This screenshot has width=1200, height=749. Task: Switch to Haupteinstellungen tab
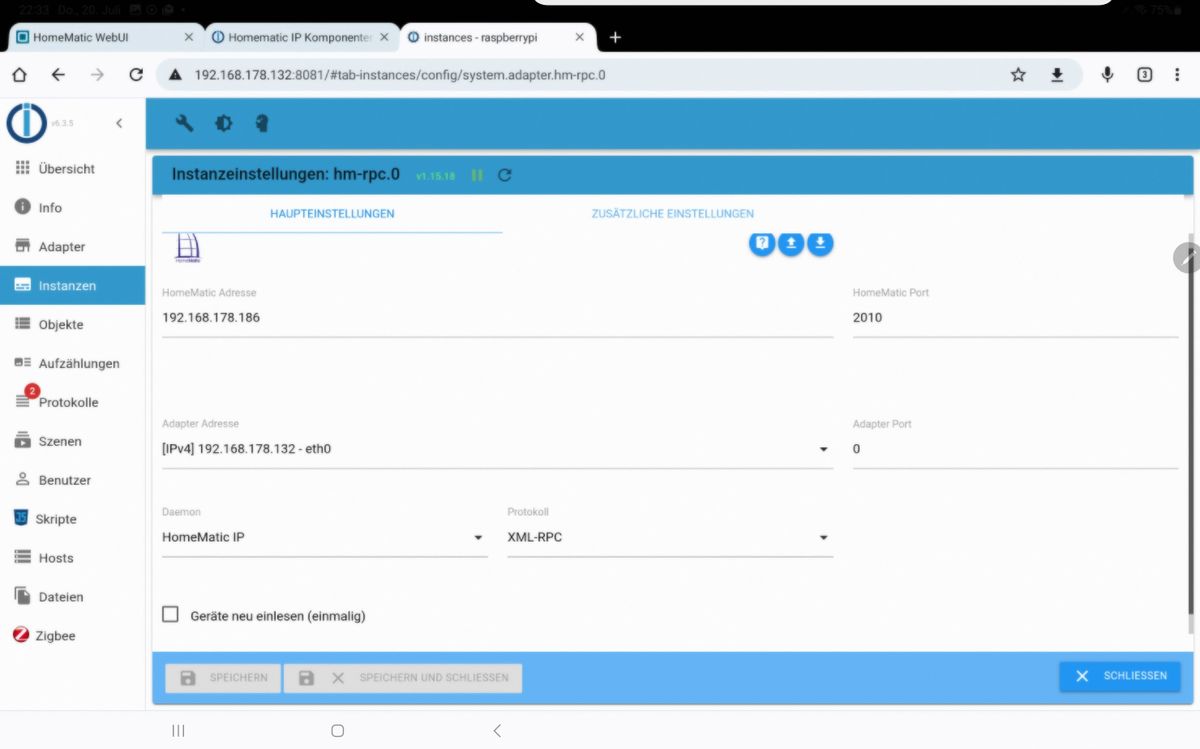[x=332, y=214]
